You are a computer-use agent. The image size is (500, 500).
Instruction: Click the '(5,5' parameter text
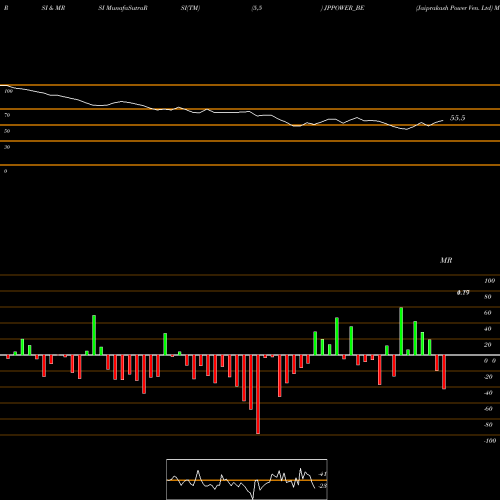pos(257,8)
